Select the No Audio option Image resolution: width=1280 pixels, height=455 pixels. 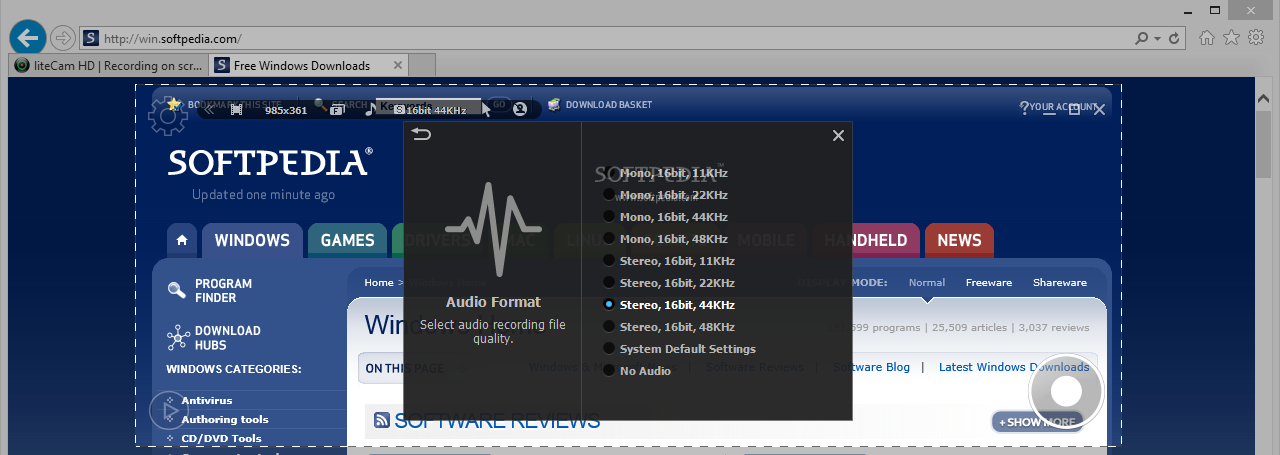pyautogui.click(x=637, y=371)
